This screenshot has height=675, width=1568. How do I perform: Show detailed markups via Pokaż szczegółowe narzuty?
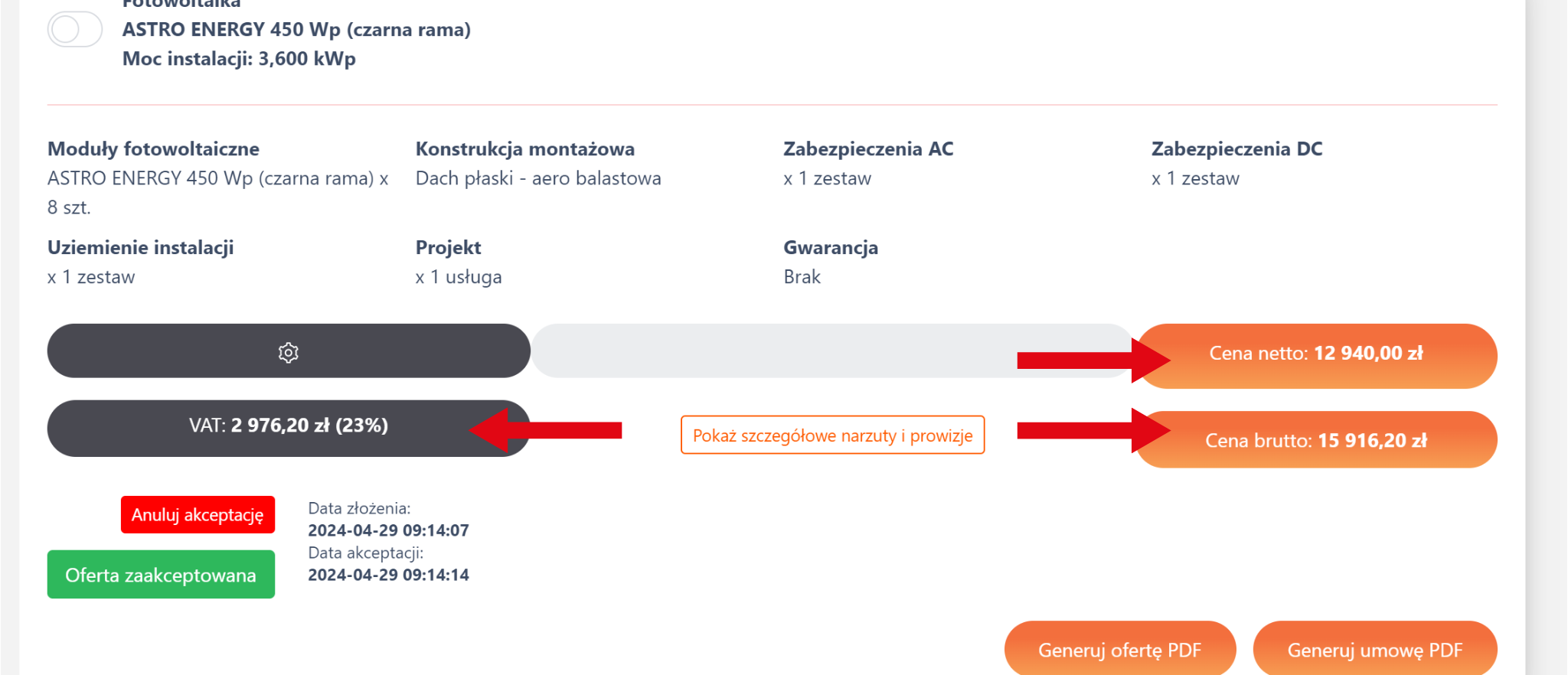[x=832, y=435]
